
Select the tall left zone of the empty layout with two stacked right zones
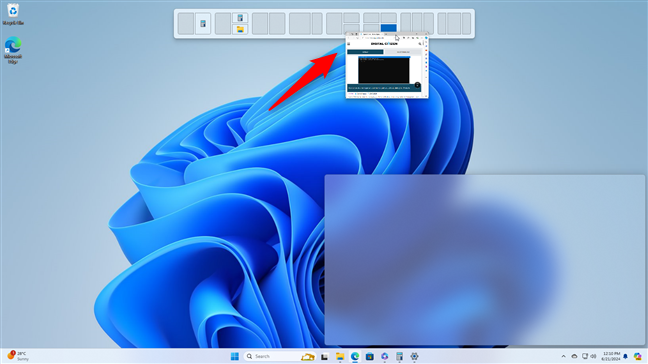(334, 24)
